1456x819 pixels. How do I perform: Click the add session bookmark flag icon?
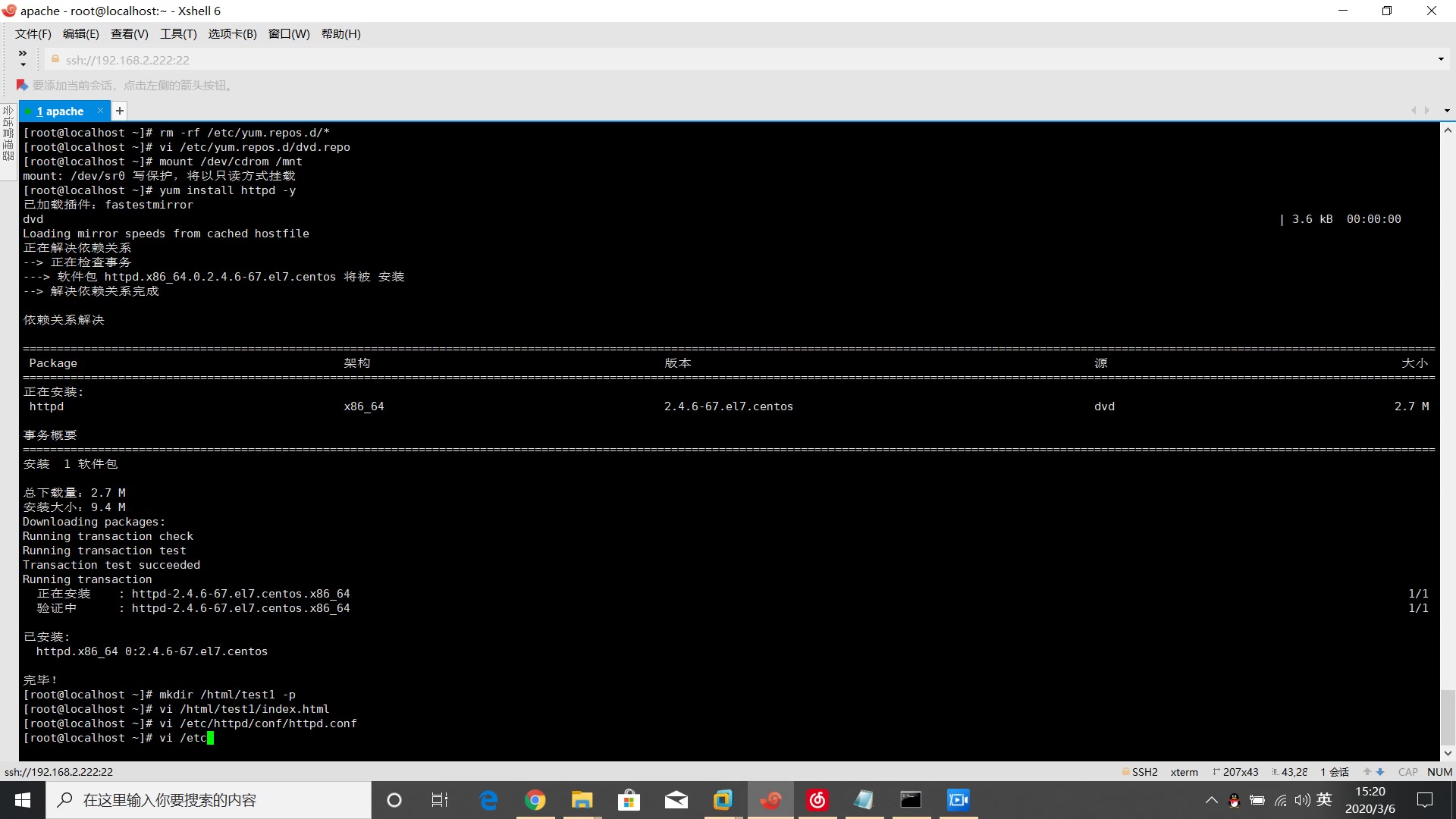click(22, 85)
